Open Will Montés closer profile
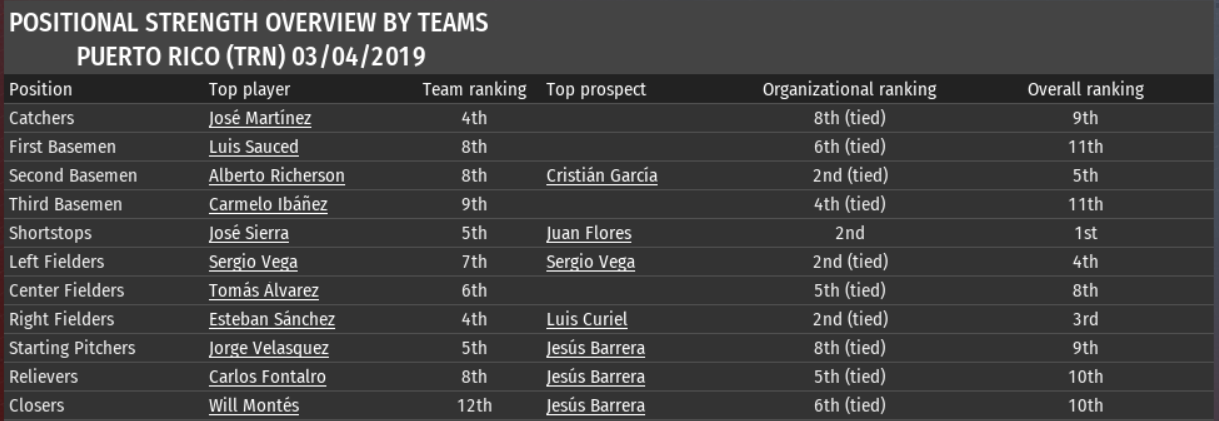This screenshot has width=1219, height=421. coord(253,407)
